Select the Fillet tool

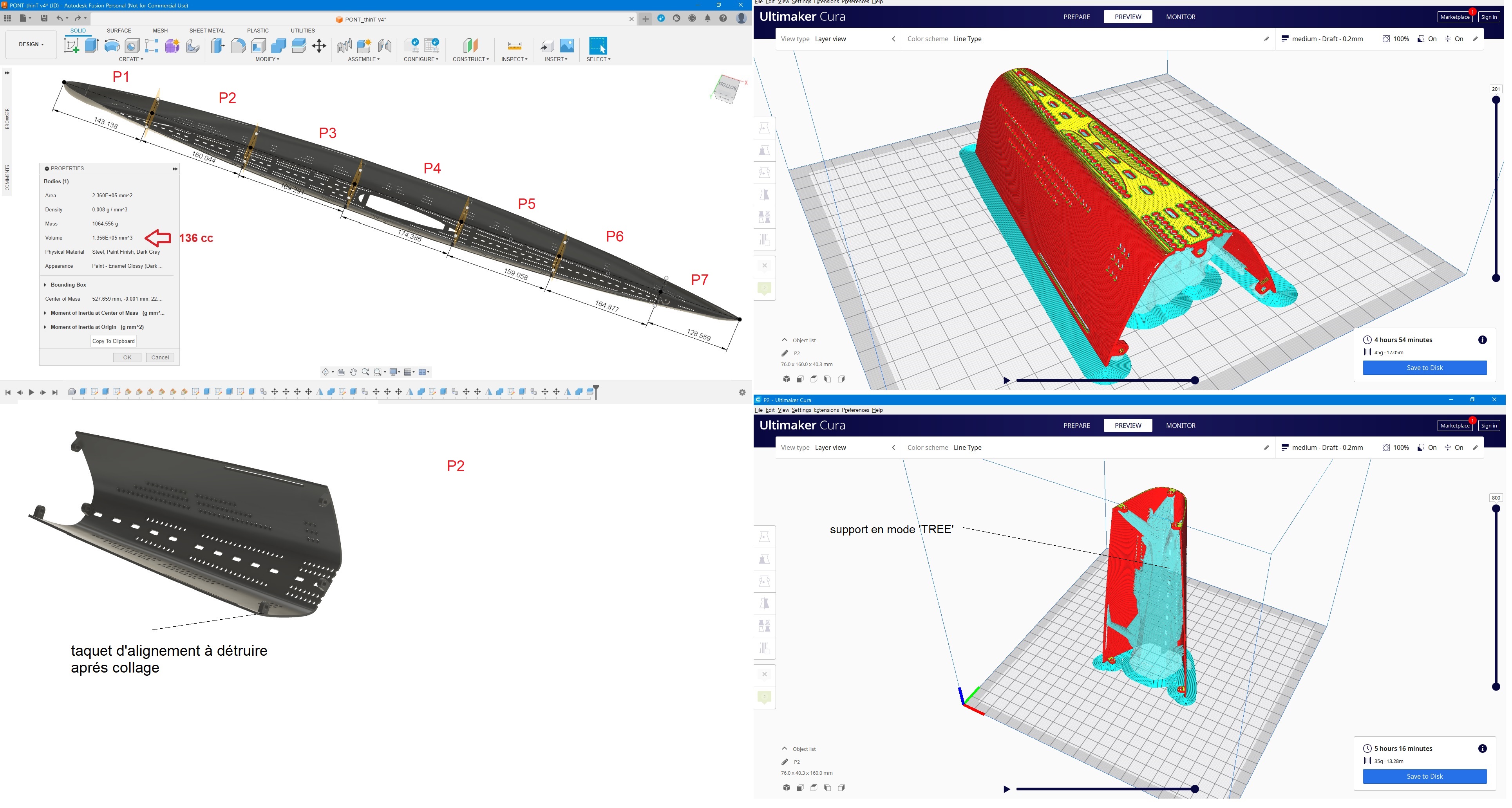click(238, 46)
